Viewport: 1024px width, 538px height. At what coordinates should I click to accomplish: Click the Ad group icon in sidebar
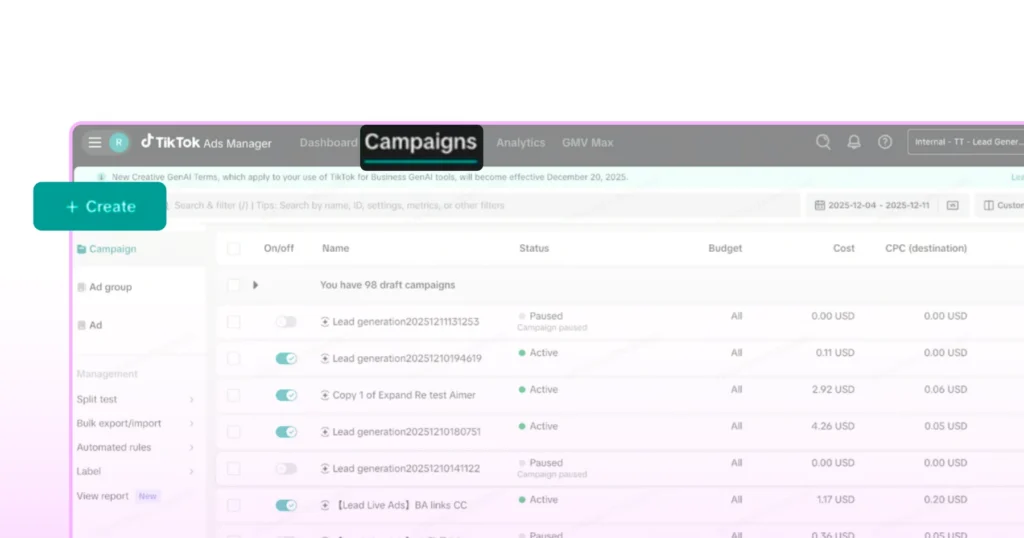[x=82, y=287]
